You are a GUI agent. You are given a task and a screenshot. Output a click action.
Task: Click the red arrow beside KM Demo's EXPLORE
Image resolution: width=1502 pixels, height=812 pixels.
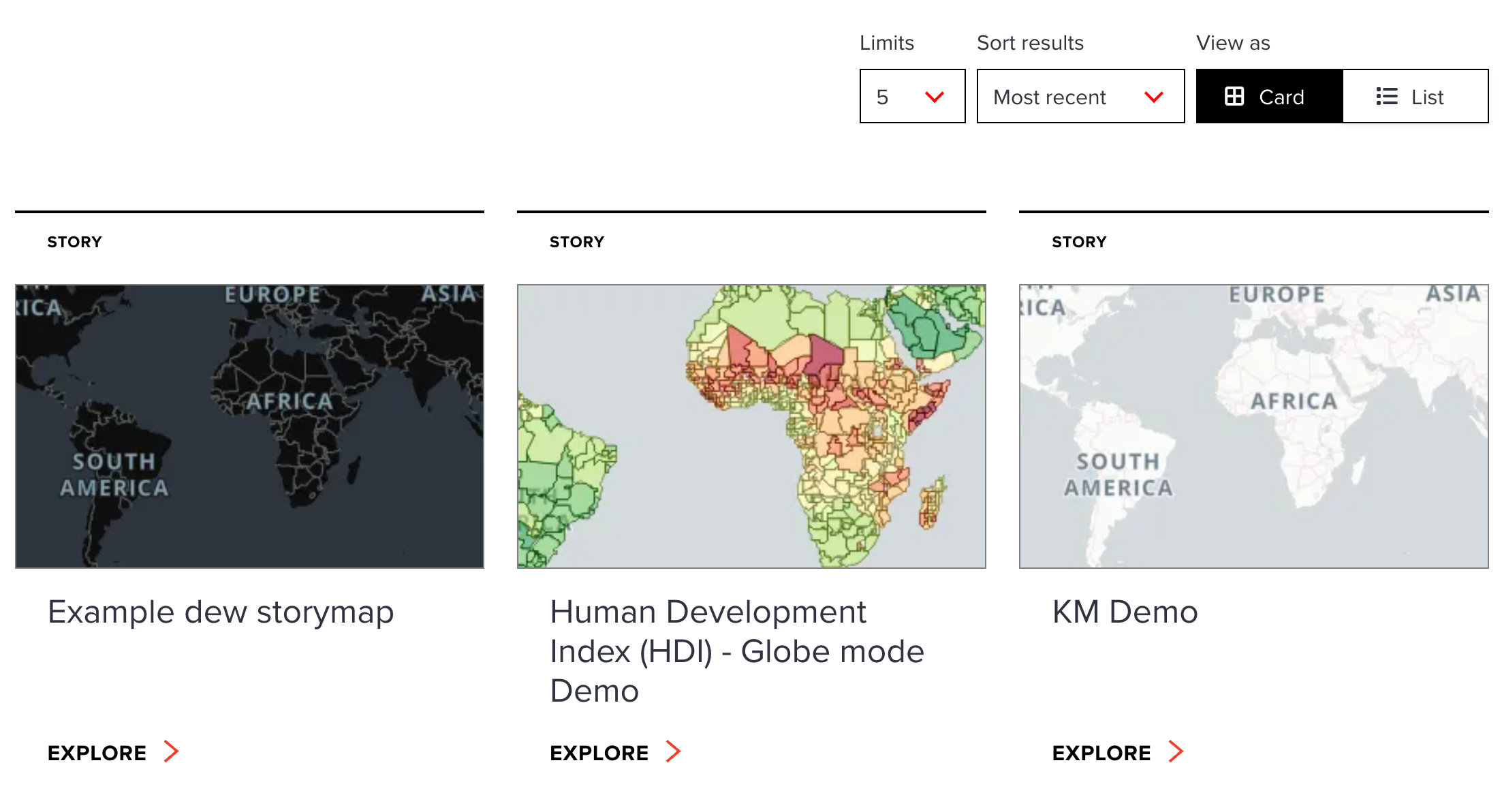tap(1176, 751)
